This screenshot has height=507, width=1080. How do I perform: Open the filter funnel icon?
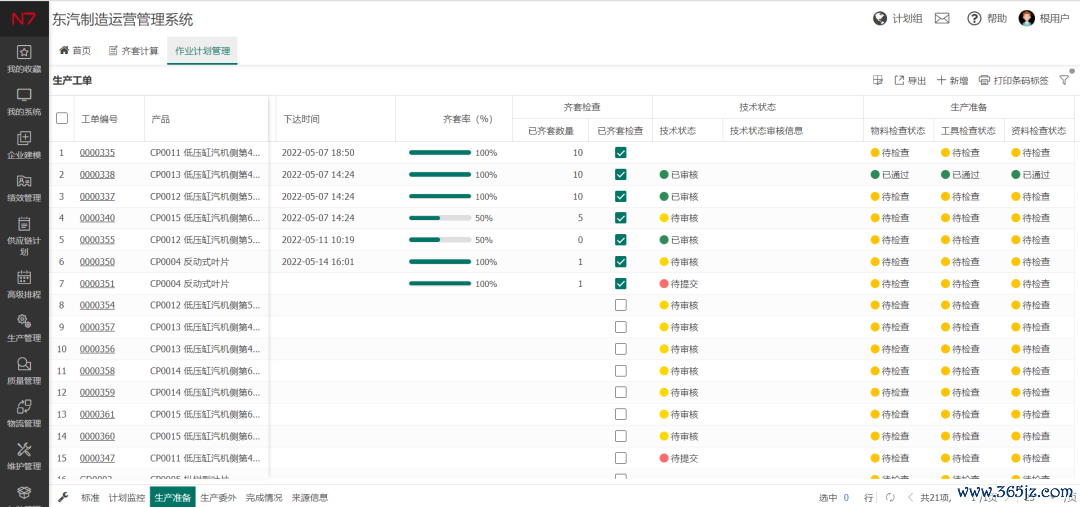point(1064,81)
